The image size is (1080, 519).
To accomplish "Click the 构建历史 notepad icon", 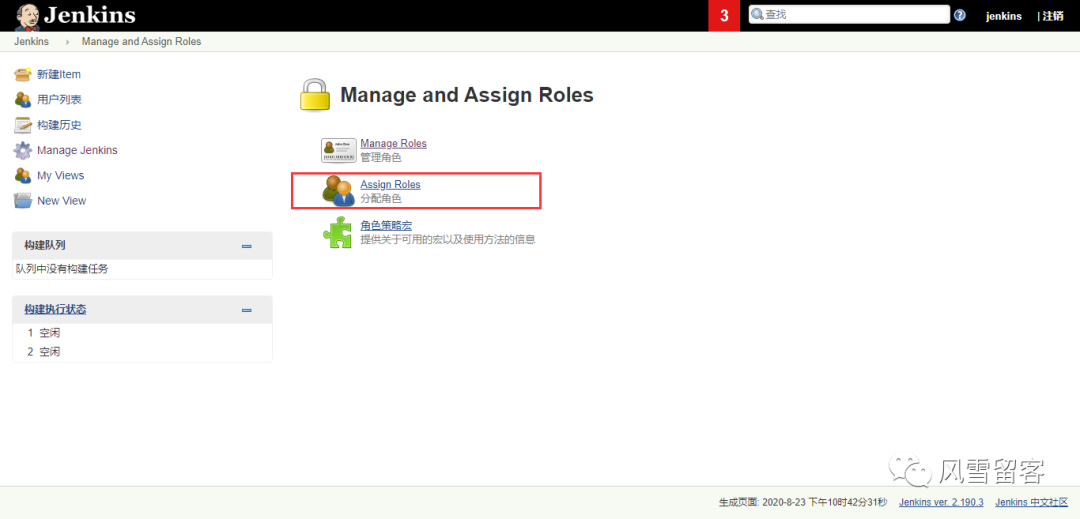I will (x=23, y=125).
